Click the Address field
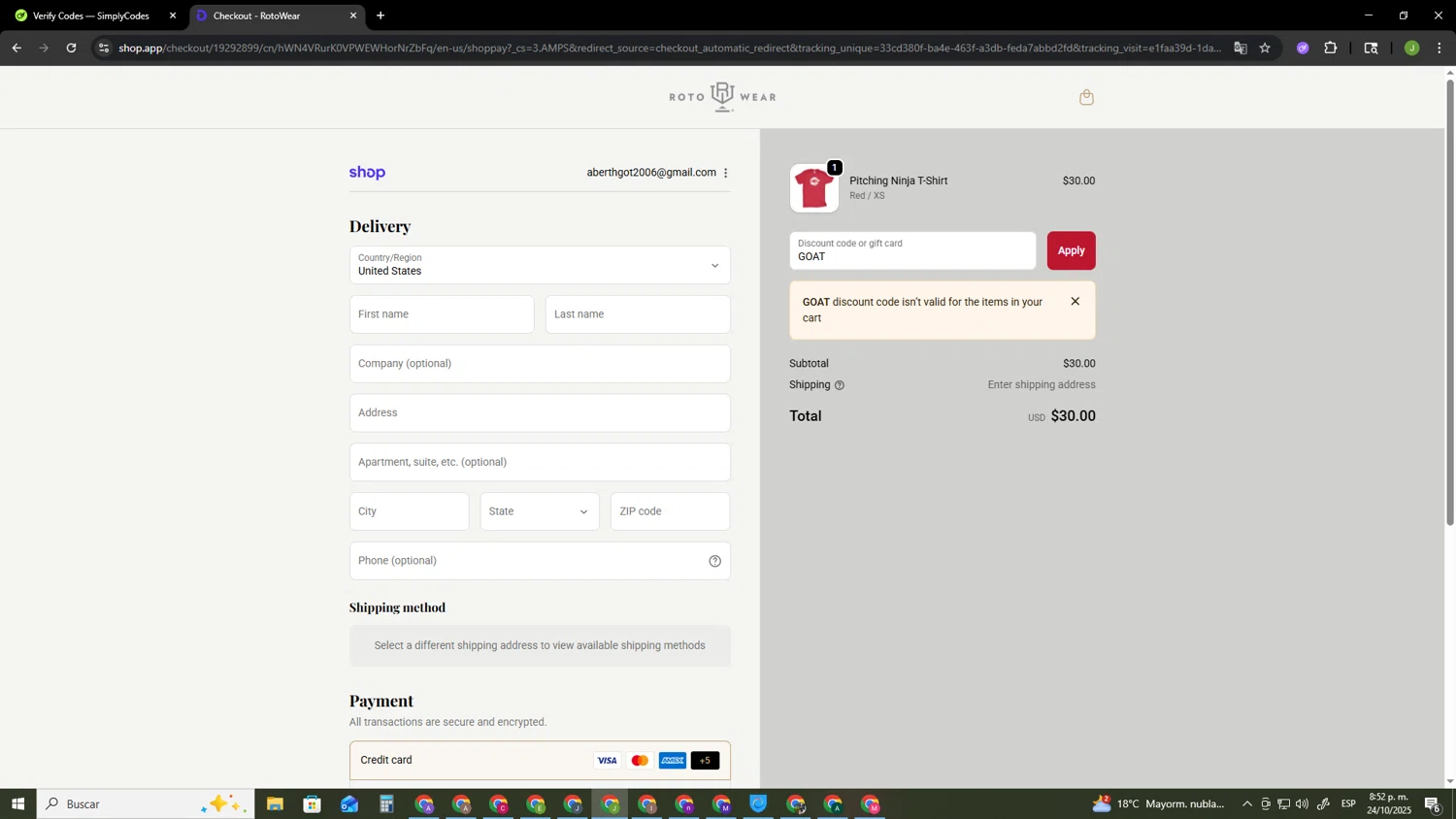The image size is (1456, 819). click(540, 413)
